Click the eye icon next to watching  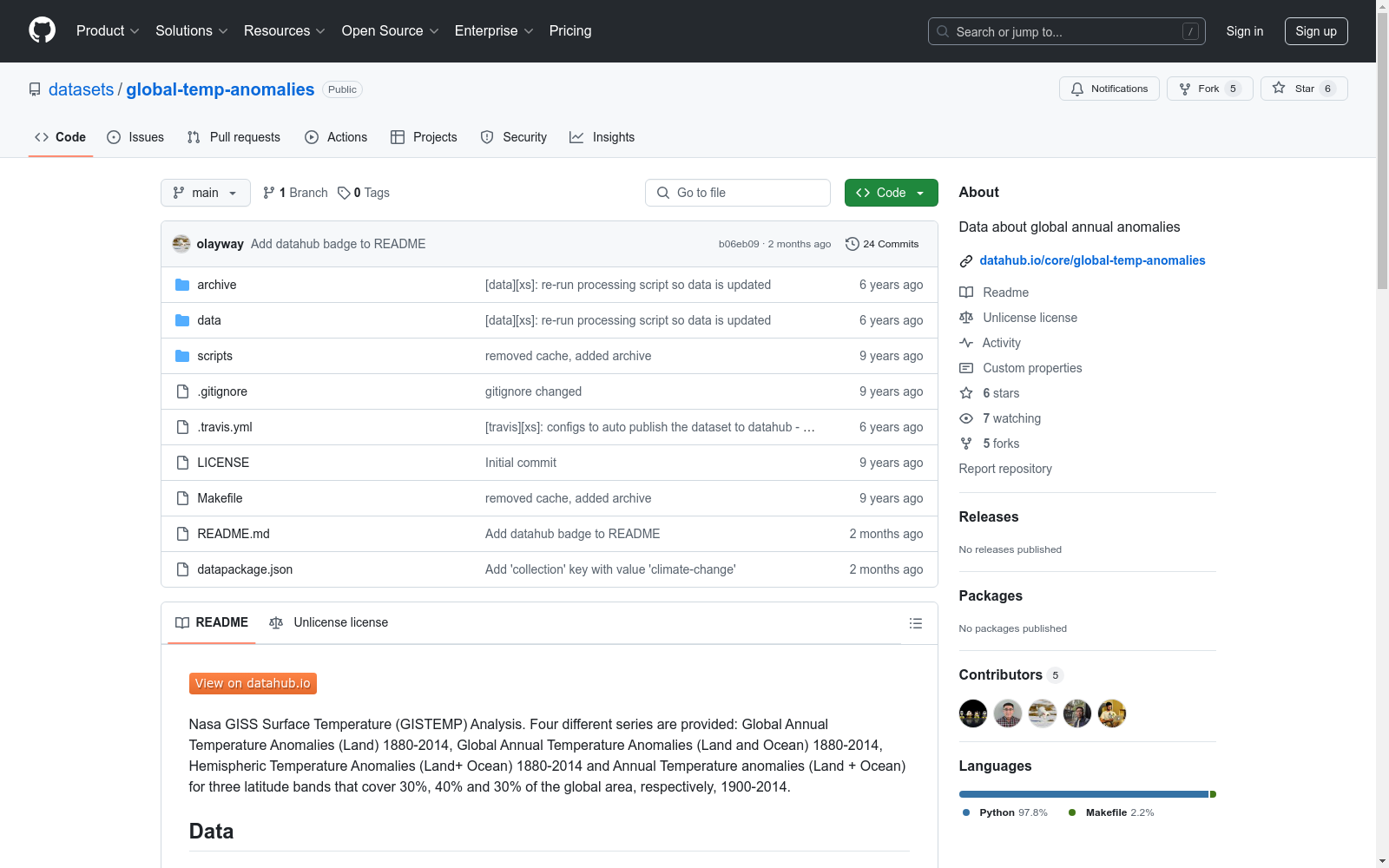tap(966, 418)
